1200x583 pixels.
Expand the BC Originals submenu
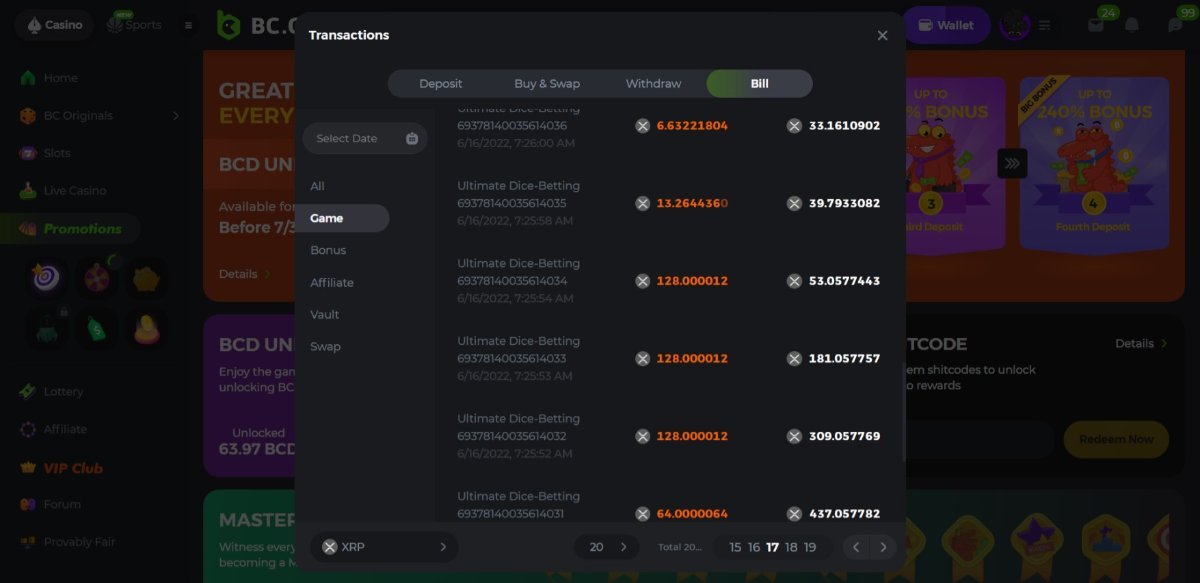pyautogui.click(x=176, y=116)
